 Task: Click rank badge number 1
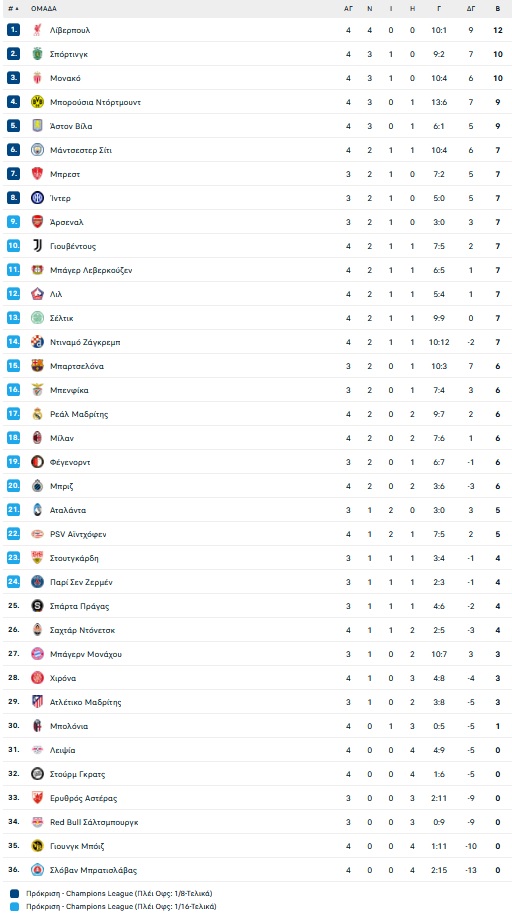point(13,30)
